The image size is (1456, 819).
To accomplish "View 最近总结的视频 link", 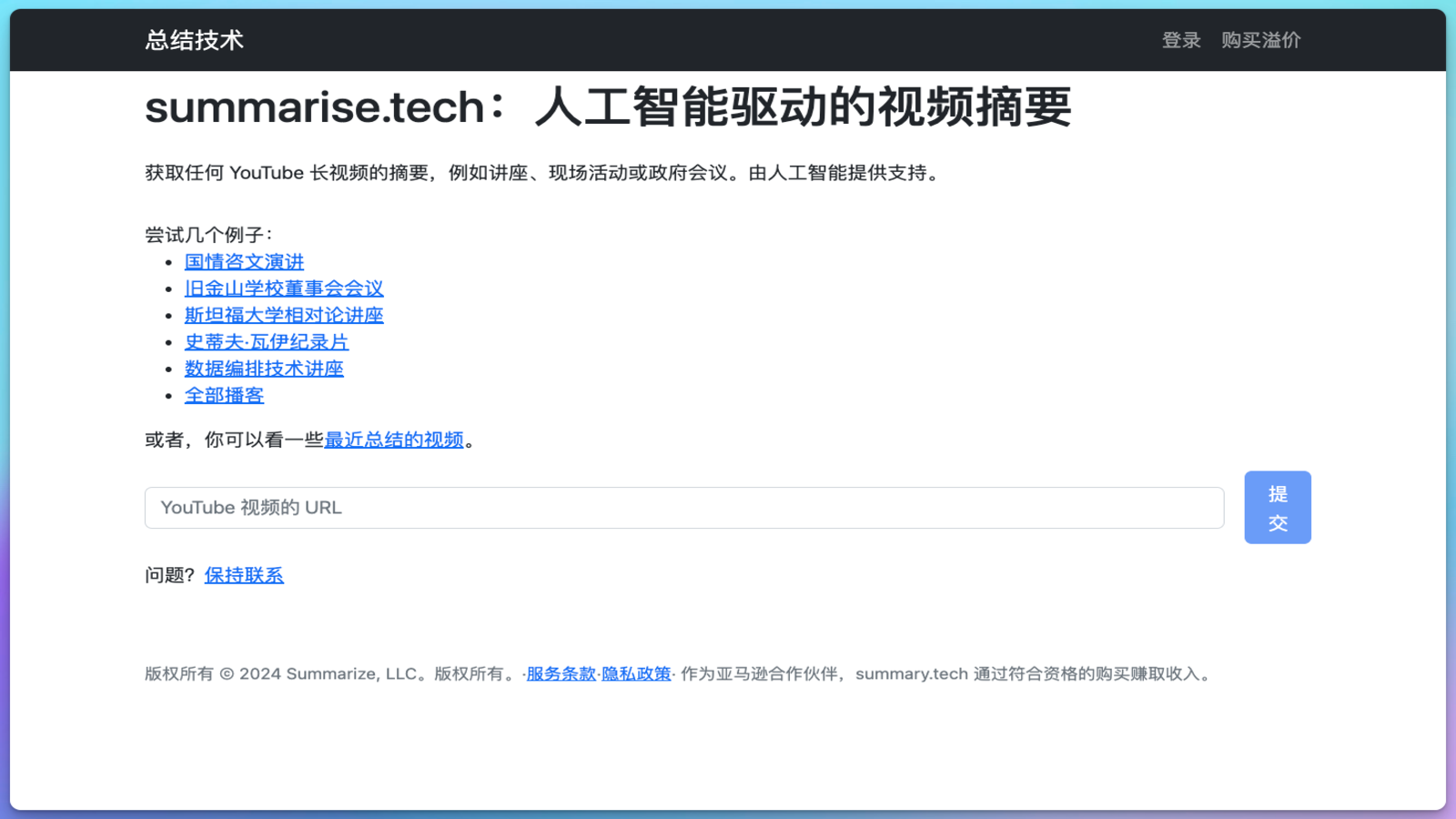I will [x=394, y=440].
